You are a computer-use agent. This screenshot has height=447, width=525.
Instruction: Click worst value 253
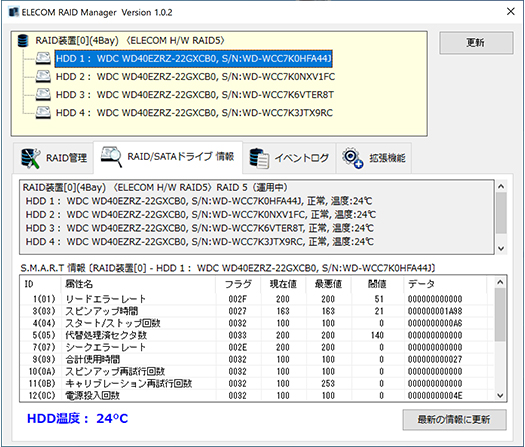(328, 383)
